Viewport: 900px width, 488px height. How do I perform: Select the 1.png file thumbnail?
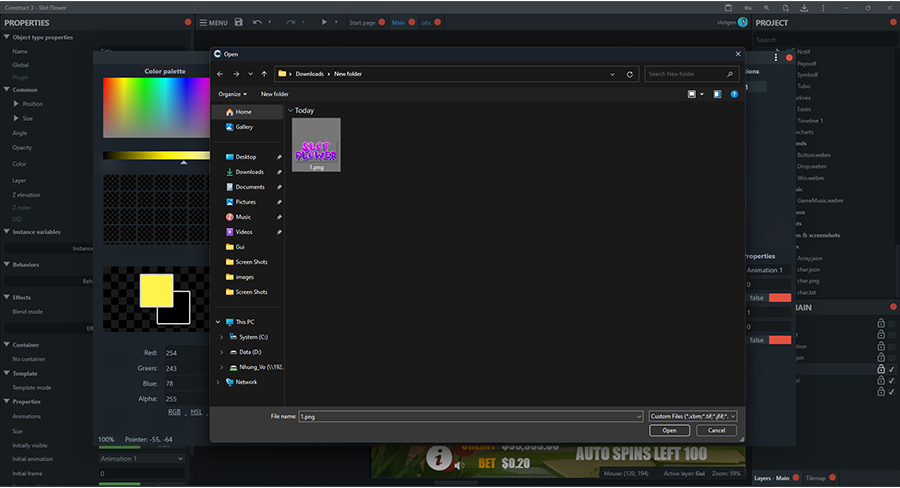(316, 145)
